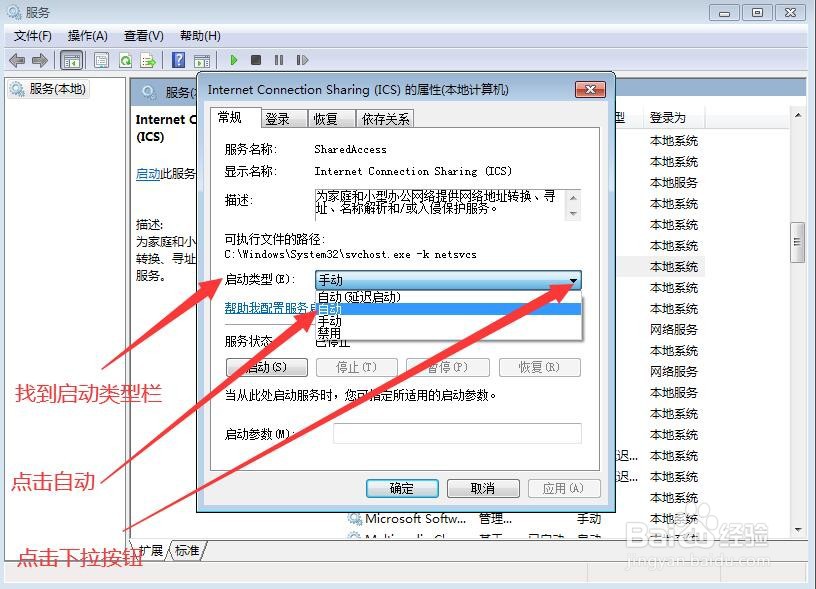
Task: Switch to the 依存关系 tab
Action: pyautogui.click(x=385, y=119)
